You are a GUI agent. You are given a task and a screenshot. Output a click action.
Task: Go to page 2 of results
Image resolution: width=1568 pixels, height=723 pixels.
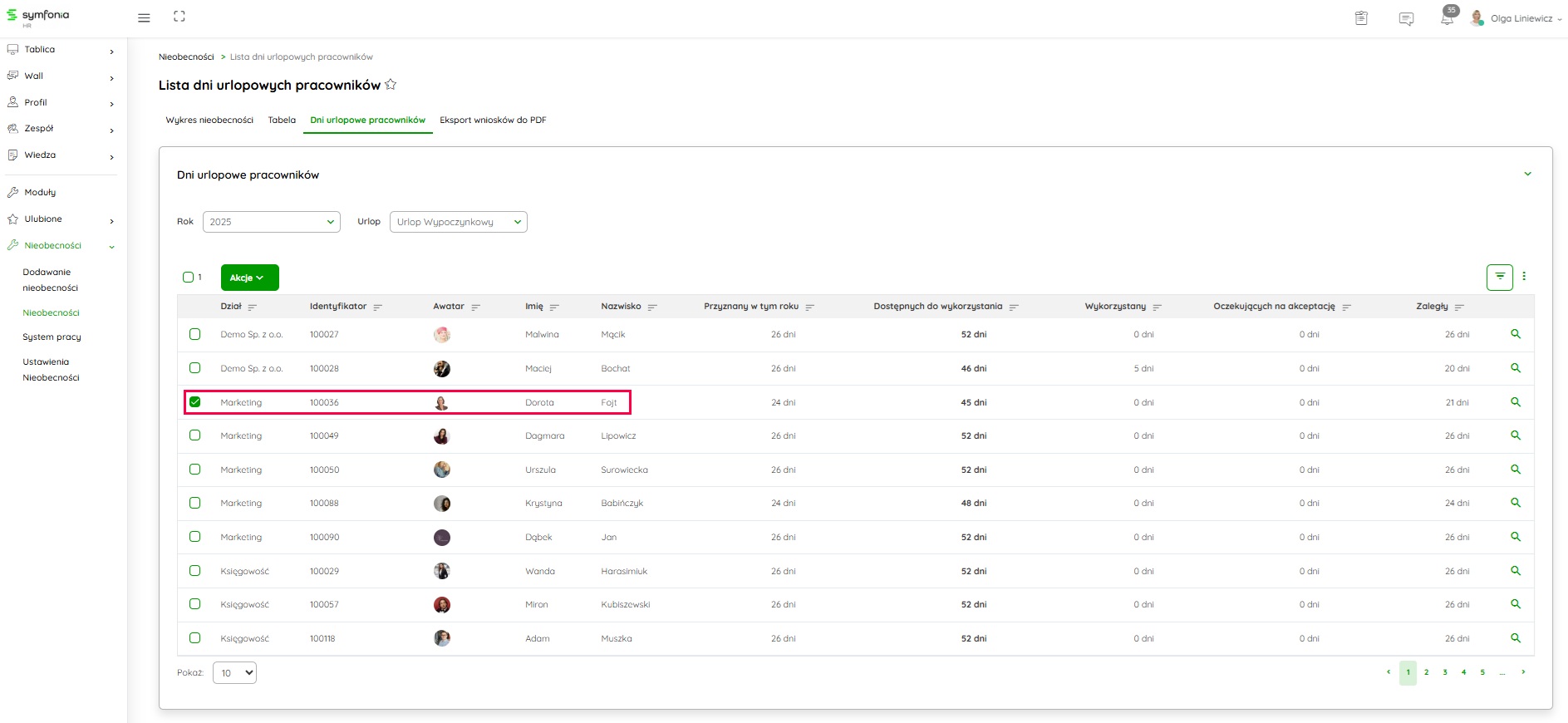[x=1426, y=672]
